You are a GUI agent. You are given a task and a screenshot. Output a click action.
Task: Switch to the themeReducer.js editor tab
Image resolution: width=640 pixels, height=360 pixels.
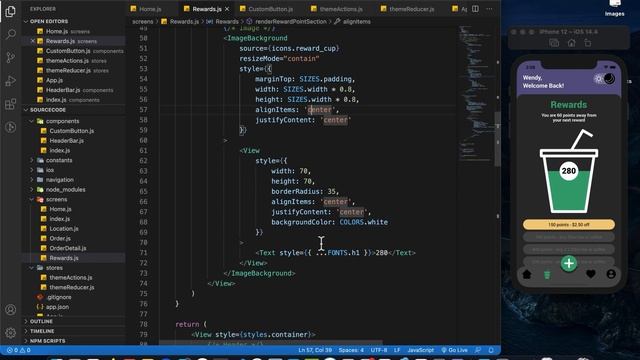[411, 9]
